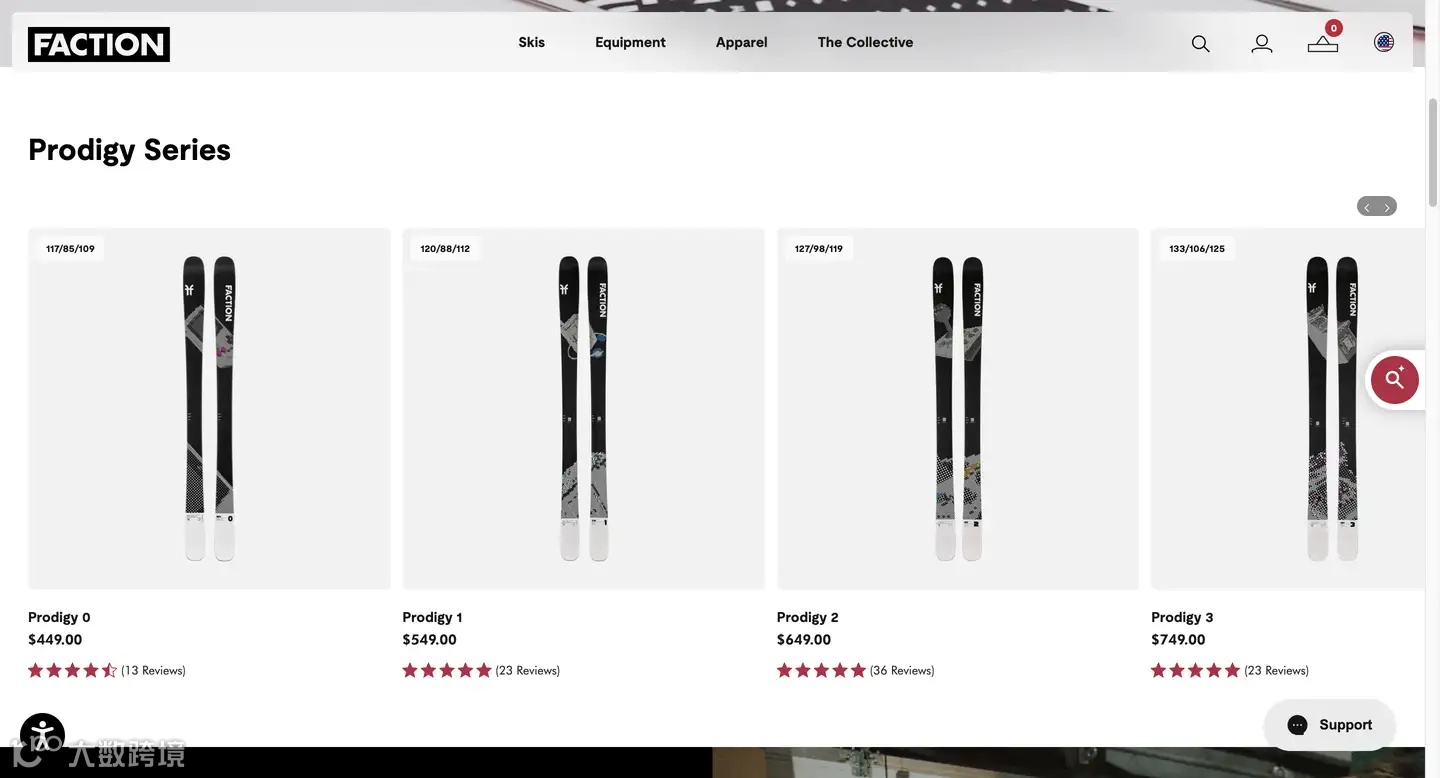Open the Equipment menu
1440x778 pixels.
tap(630, 42)
